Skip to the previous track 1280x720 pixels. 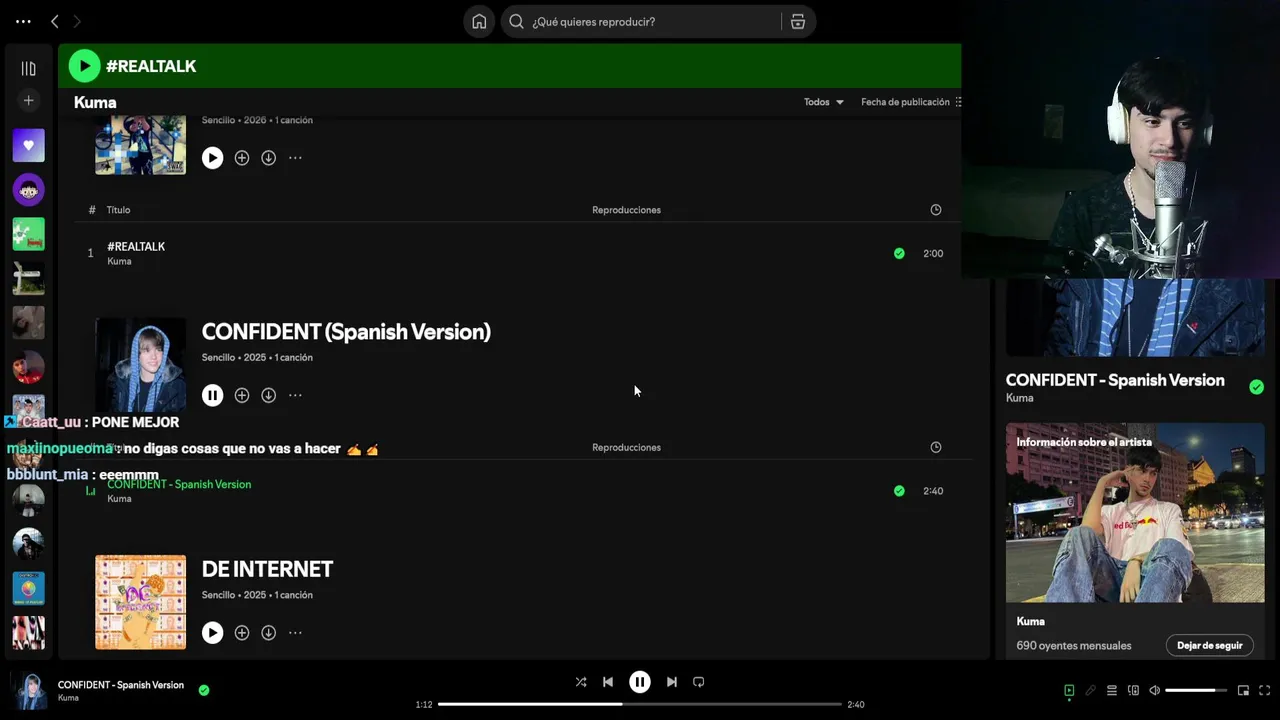(608, 682)
